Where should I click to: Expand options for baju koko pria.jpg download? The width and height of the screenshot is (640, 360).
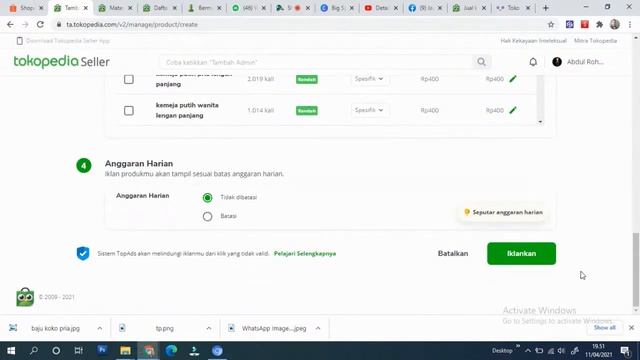pyautogui.click(x=100, y=328)
